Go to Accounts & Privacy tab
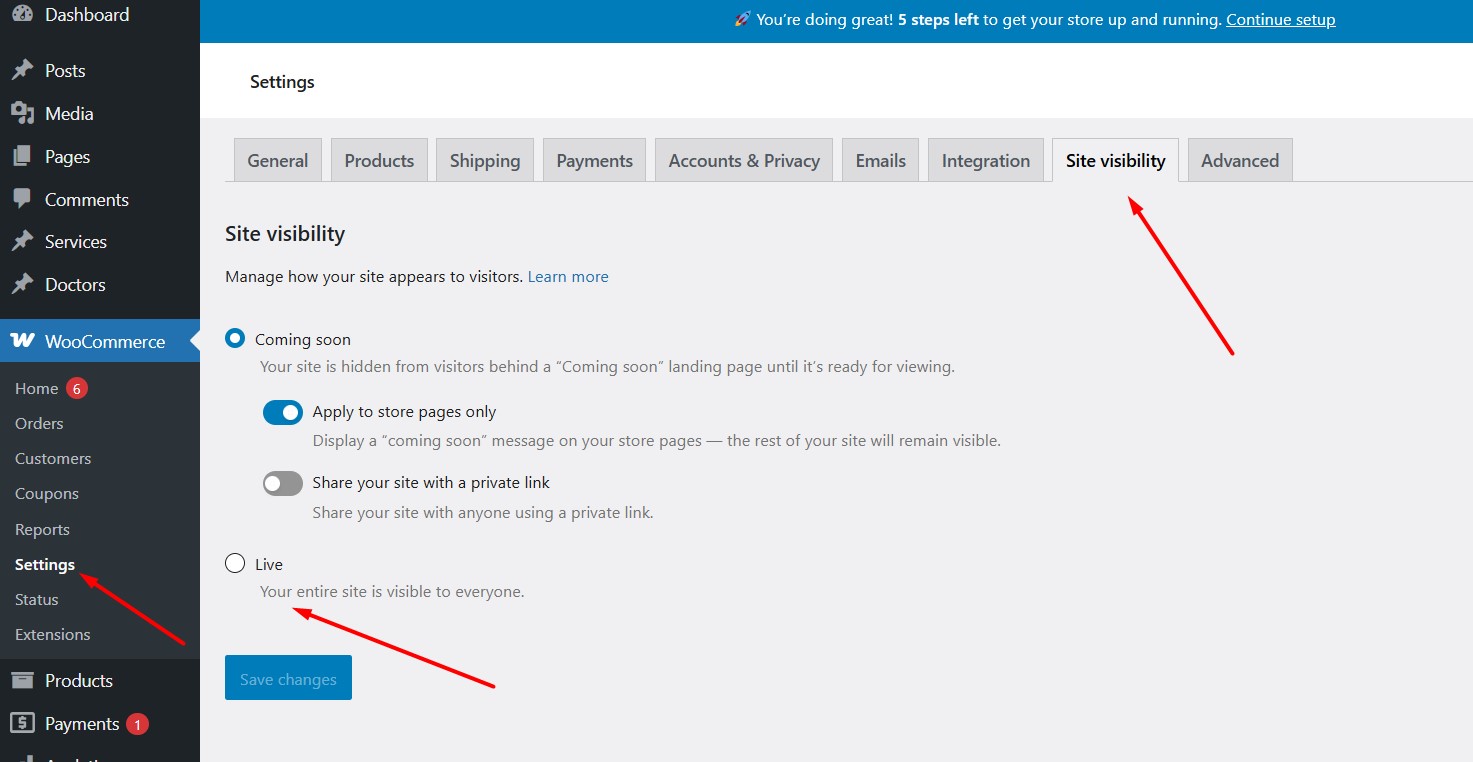Screen dimensions: 1473x762 pos(744,160)
